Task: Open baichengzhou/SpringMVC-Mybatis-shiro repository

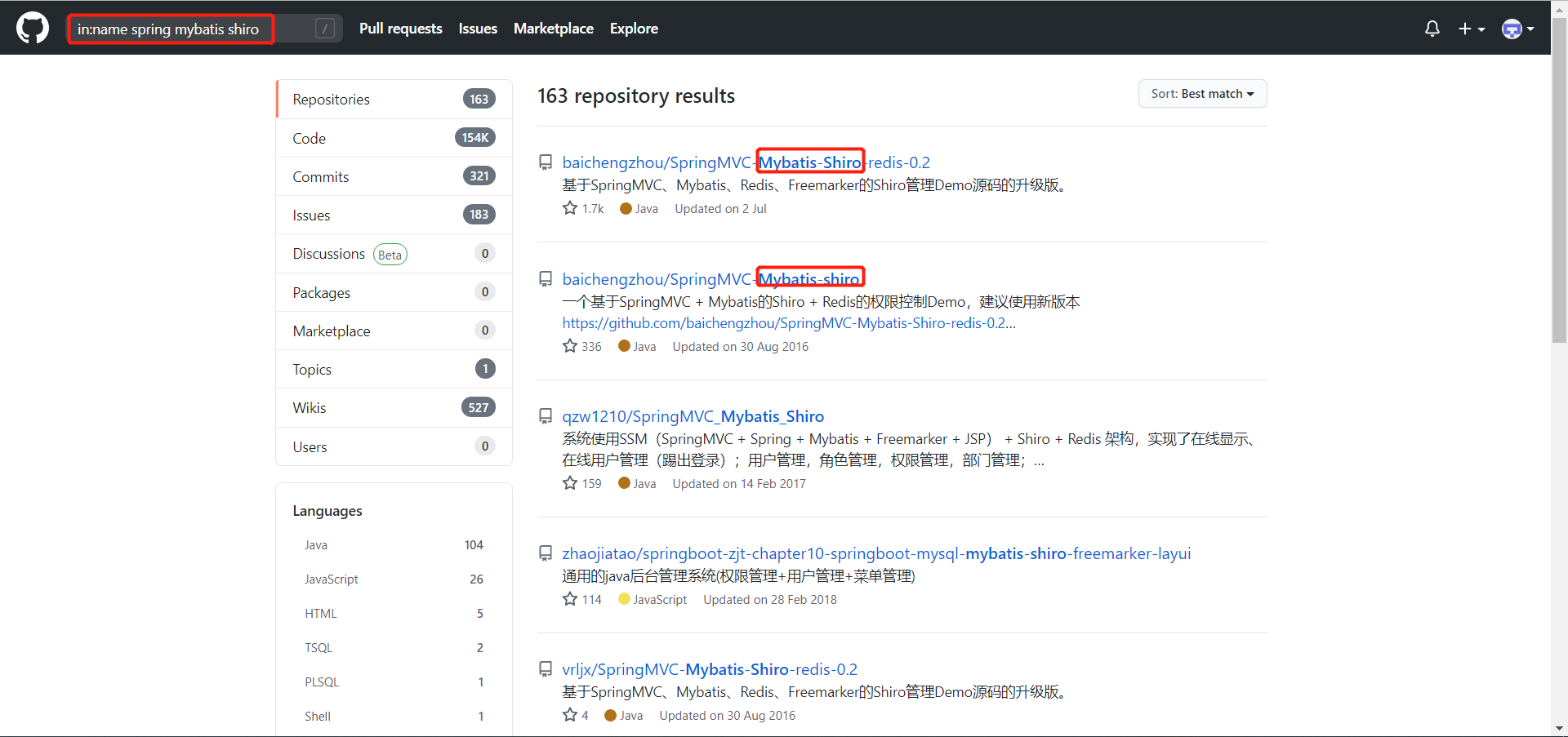Action: (x=711, y=279)
